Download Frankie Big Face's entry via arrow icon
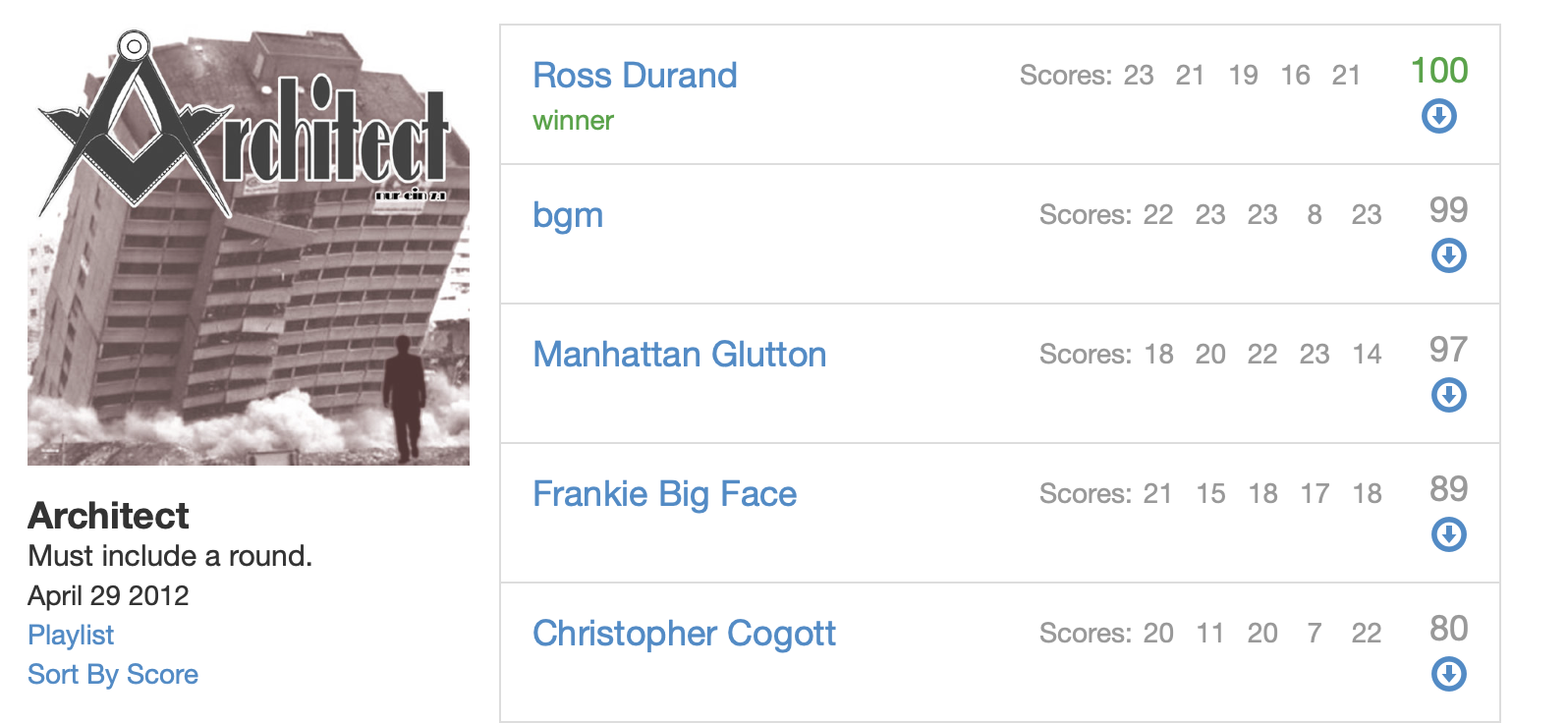The height and width of the screenshot is (723, 1568). pyautogui.click(x=1449, y=535)
